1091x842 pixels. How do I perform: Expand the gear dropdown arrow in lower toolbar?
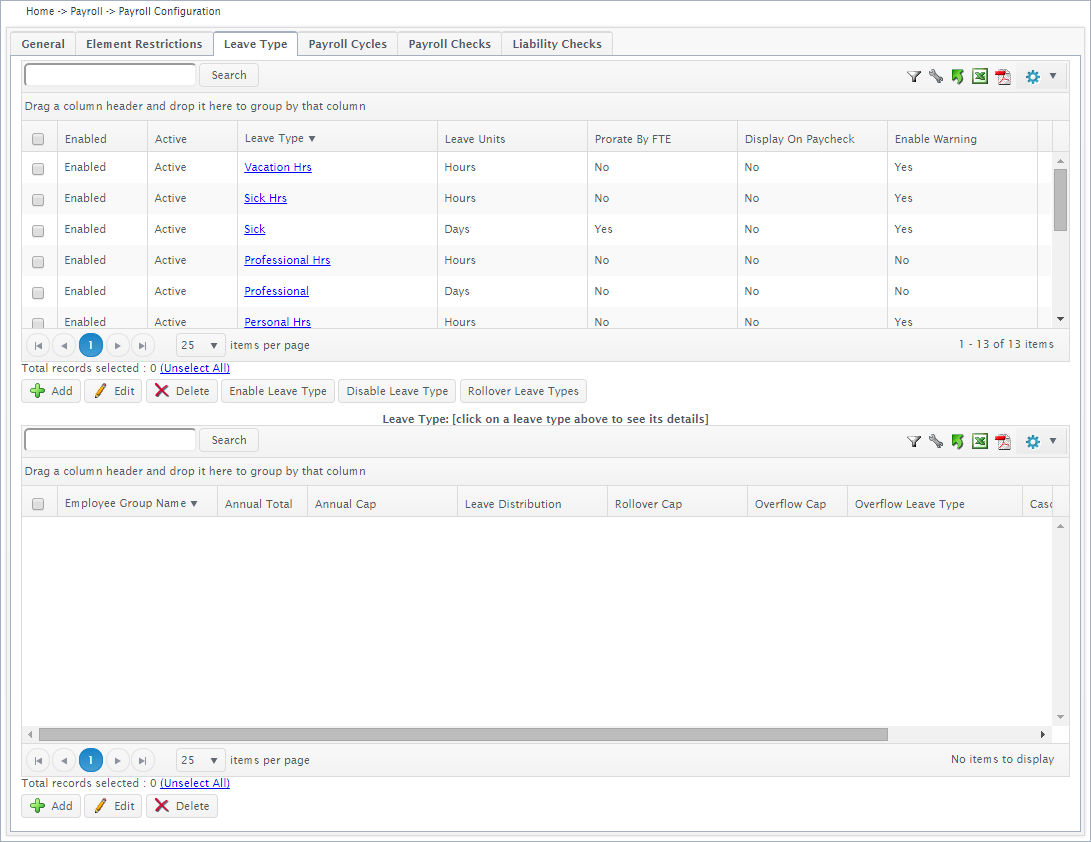tap(1053, 441)
